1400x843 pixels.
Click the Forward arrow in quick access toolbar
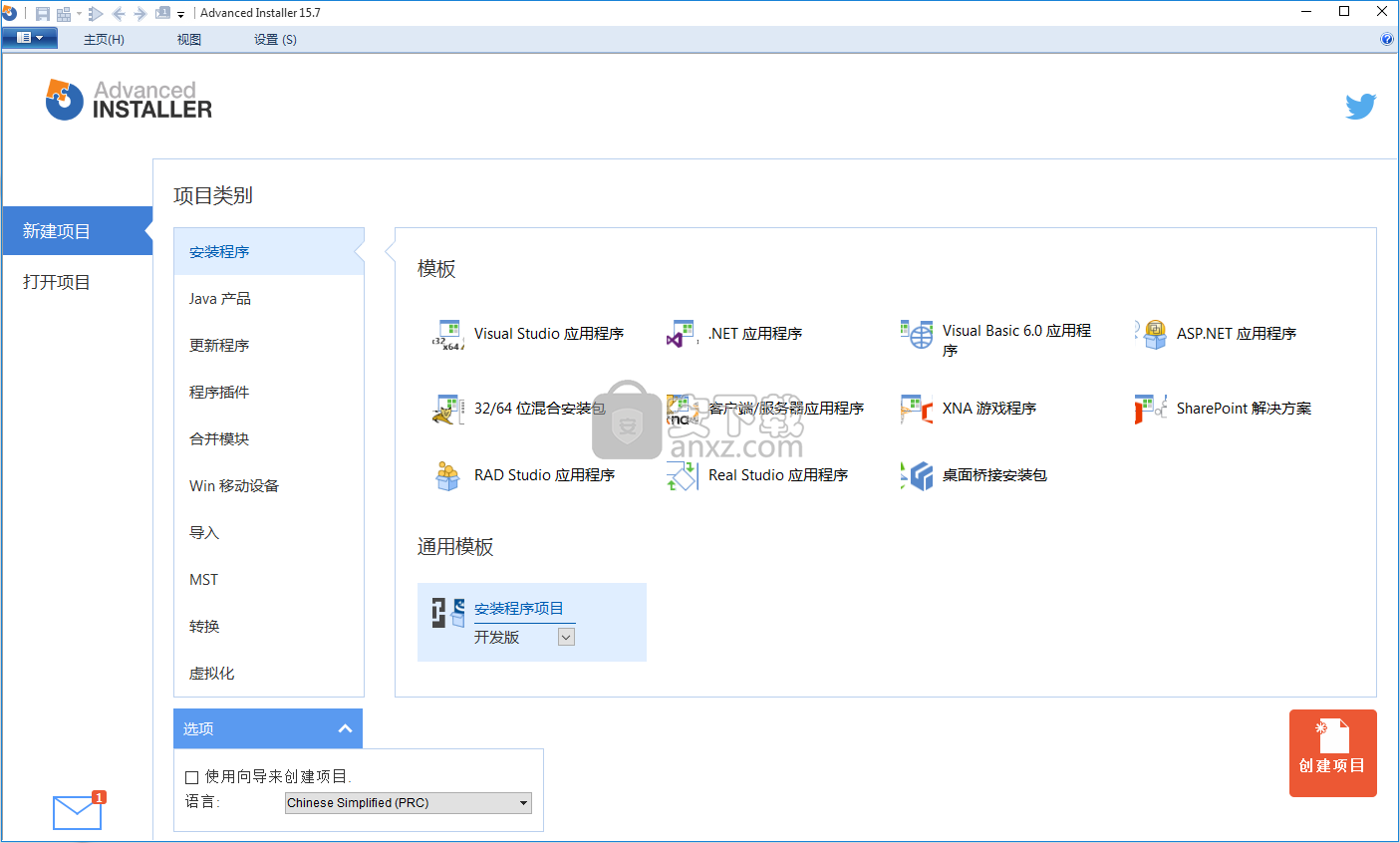(x=140, y=14)
